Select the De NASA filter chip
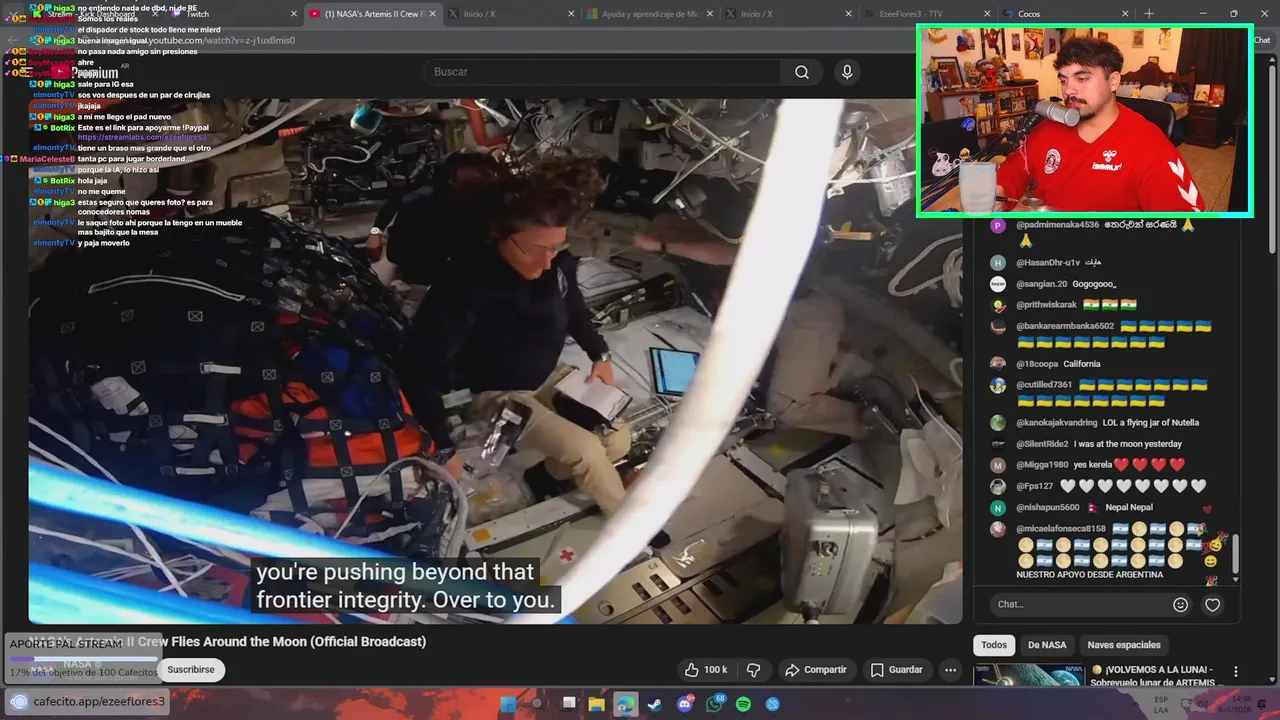The width and height of the screenshot is (1280, 720). [1047, 645]
